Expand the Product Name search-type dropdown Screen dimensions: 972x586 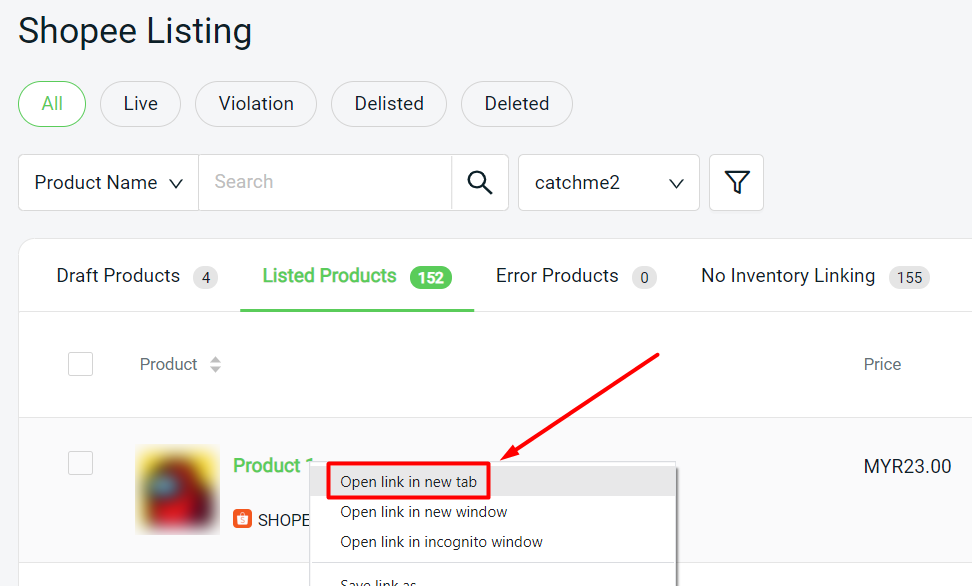(x=108, y=183)
